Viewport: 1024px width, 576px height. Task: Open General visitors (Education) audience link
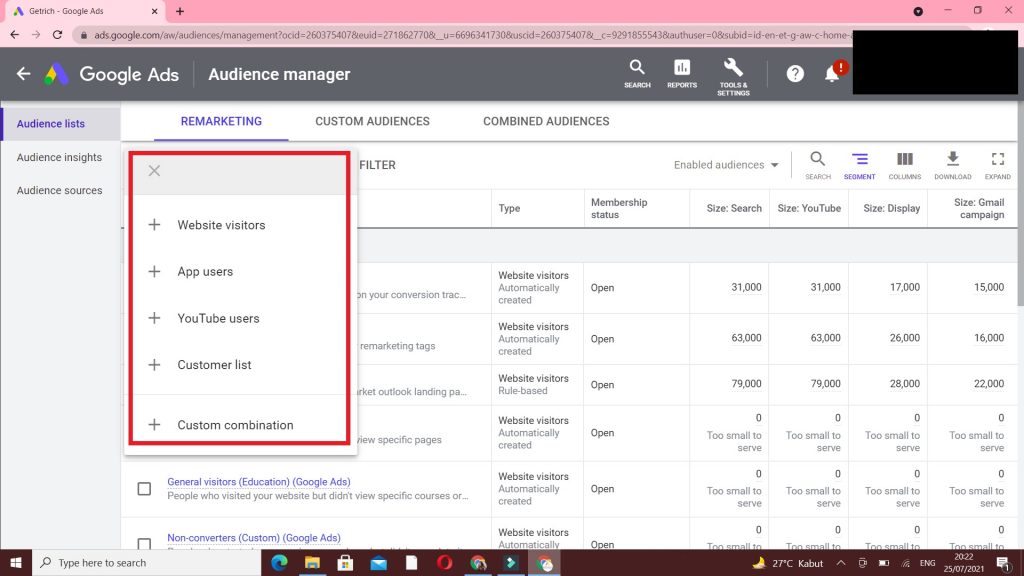point(258,482)
